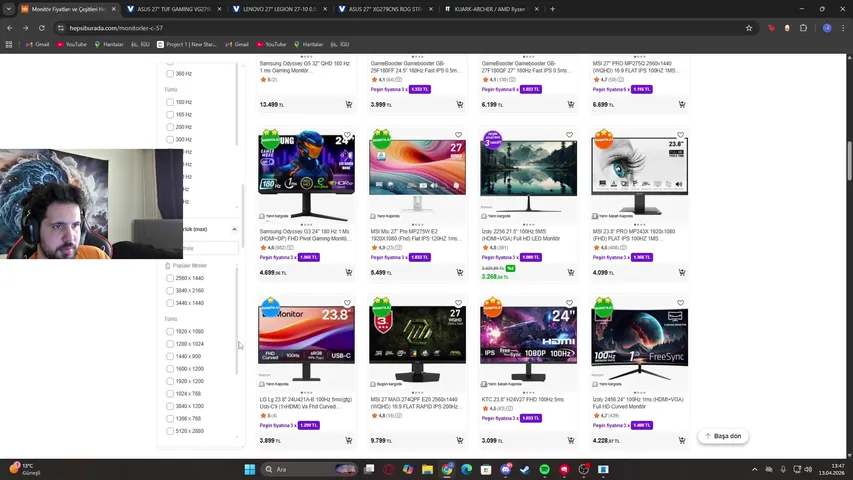Add Samsung Odyssey G5 32" to cart
The height and width of the screenshot is (480, 853).
pyautogui.click(x=349, y=104)
